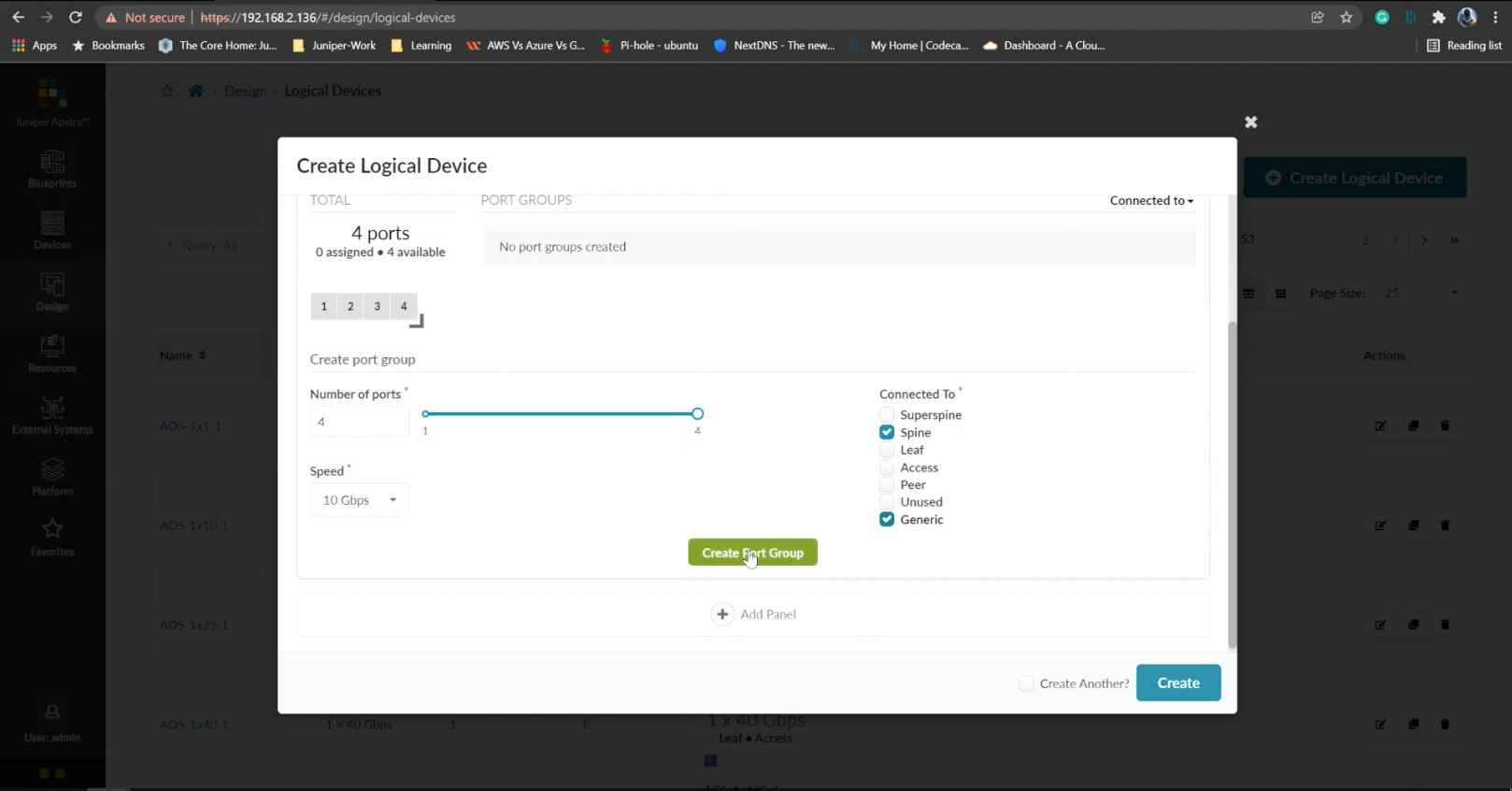Delete the AOS-1x10-1 logical device
Image resolution: width=1512 pixels, height=791 pixels.
(1445, 525)
